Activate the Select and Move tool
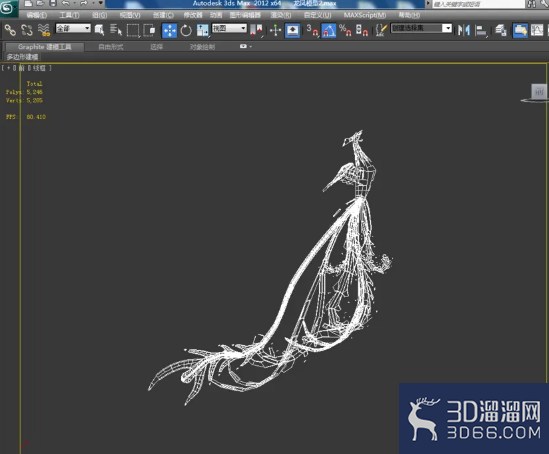Viewport: 549px width, 454px height. (169, 30)
